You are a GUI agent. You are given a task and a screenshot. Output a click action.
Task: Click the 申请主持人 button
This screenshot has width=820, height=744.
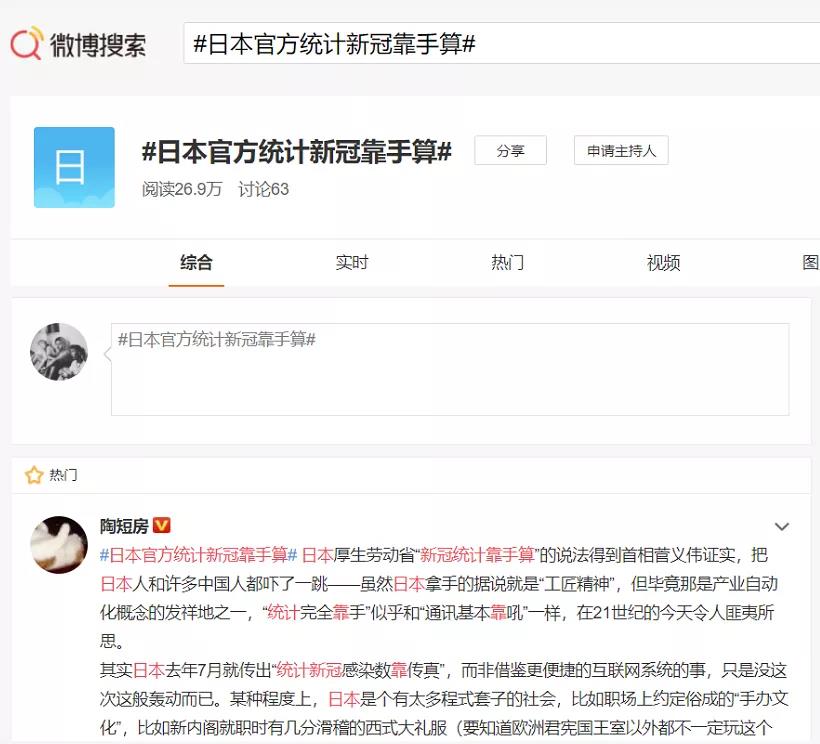click(621, 151)
